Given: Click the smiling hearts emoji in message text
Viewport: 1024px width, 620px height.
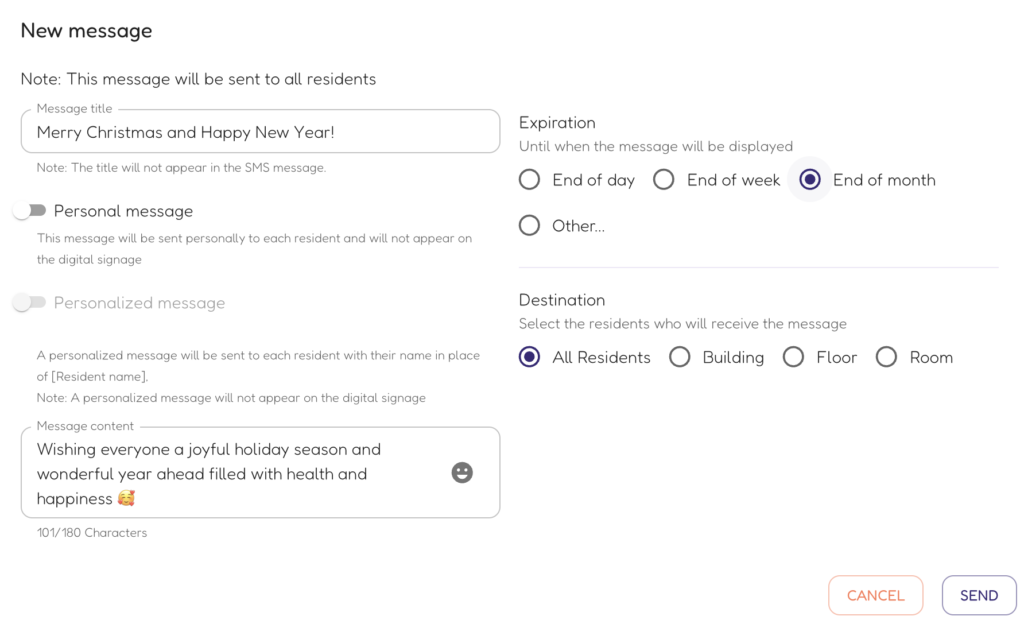Looking at the screenshot, I should [x=126, y=498].
